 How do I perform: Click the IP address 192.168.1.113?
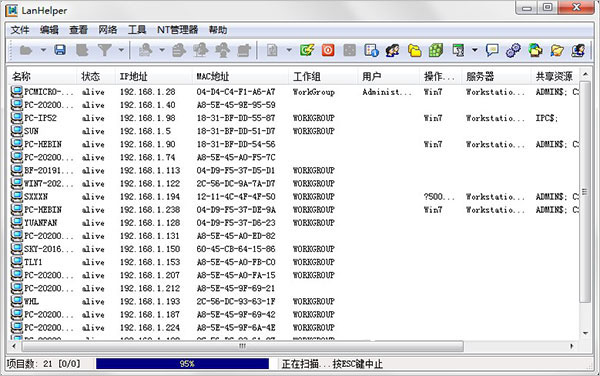[150, 170]
